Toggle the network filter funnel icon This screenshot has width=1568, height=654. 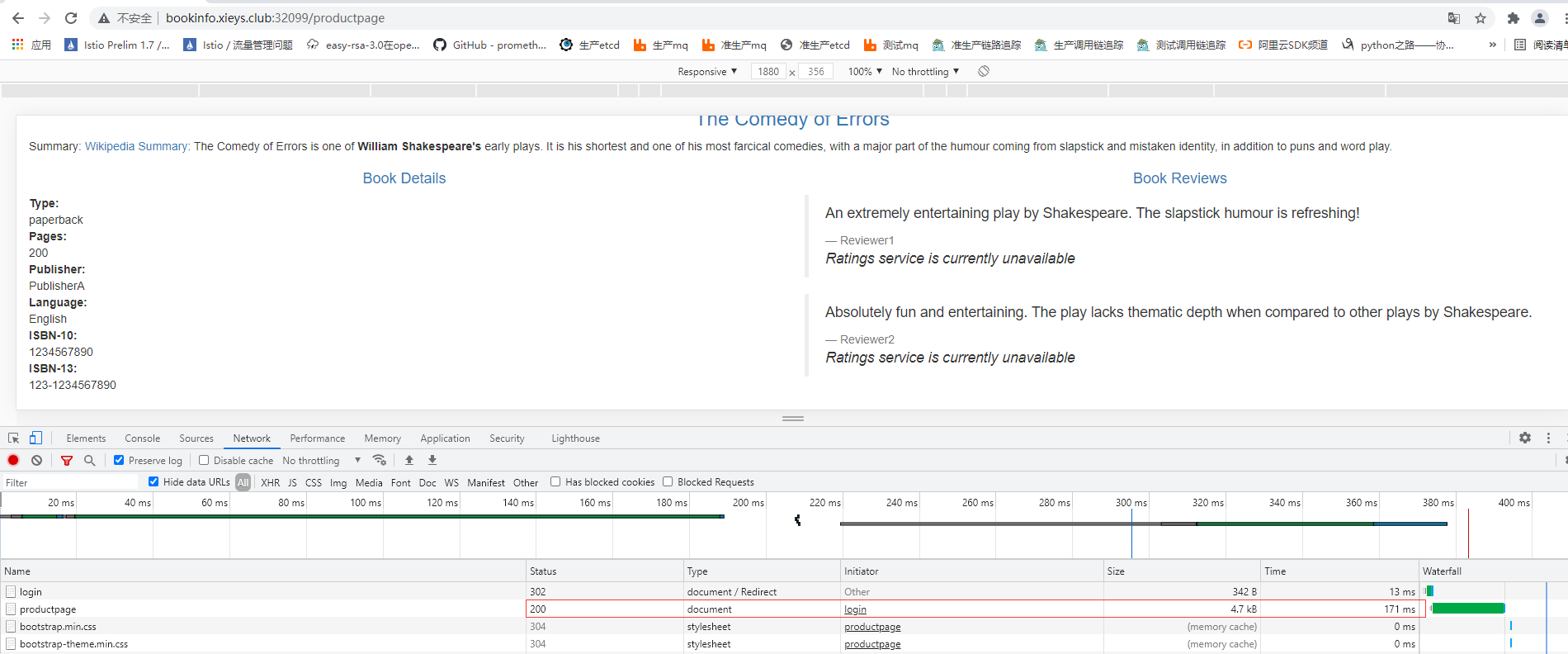tap(67, 461)
